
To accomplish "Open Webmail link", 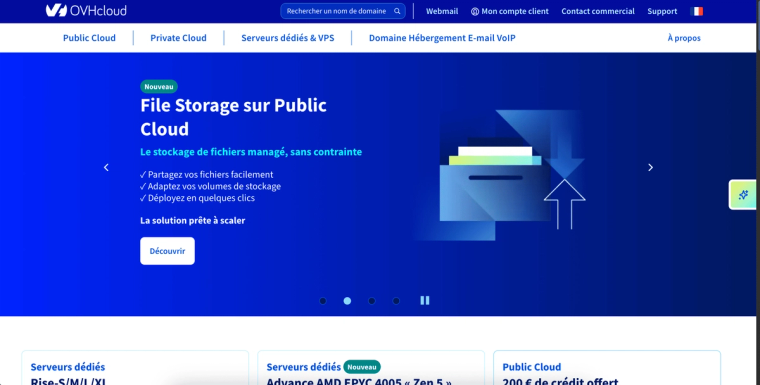I will coord(442,11).
